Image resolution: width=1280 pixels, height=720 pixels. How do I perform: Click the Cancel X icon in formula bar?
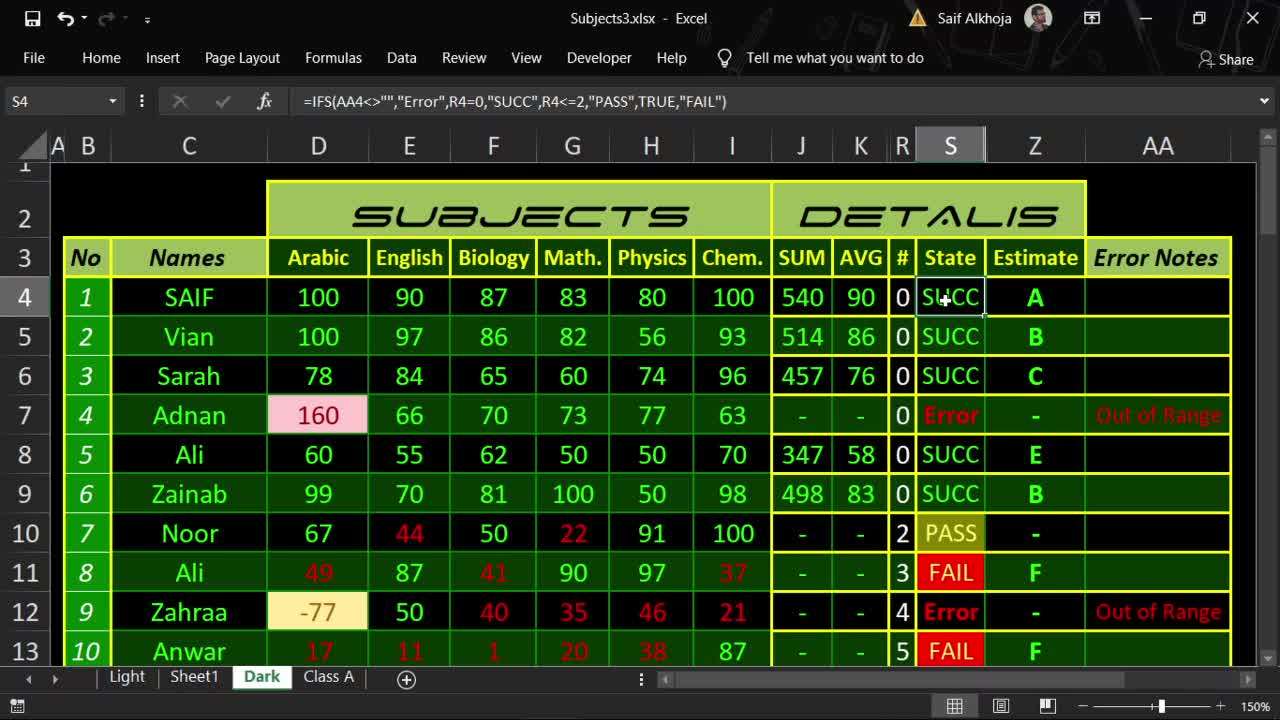point(180,101)
